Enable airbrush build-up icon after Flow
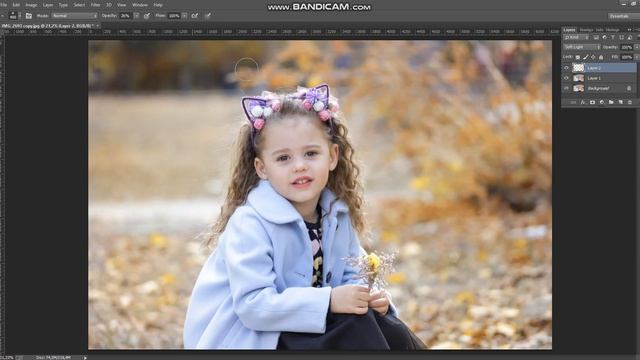The image size is (640, 360). pyautogui.click(x=195, y=16)
